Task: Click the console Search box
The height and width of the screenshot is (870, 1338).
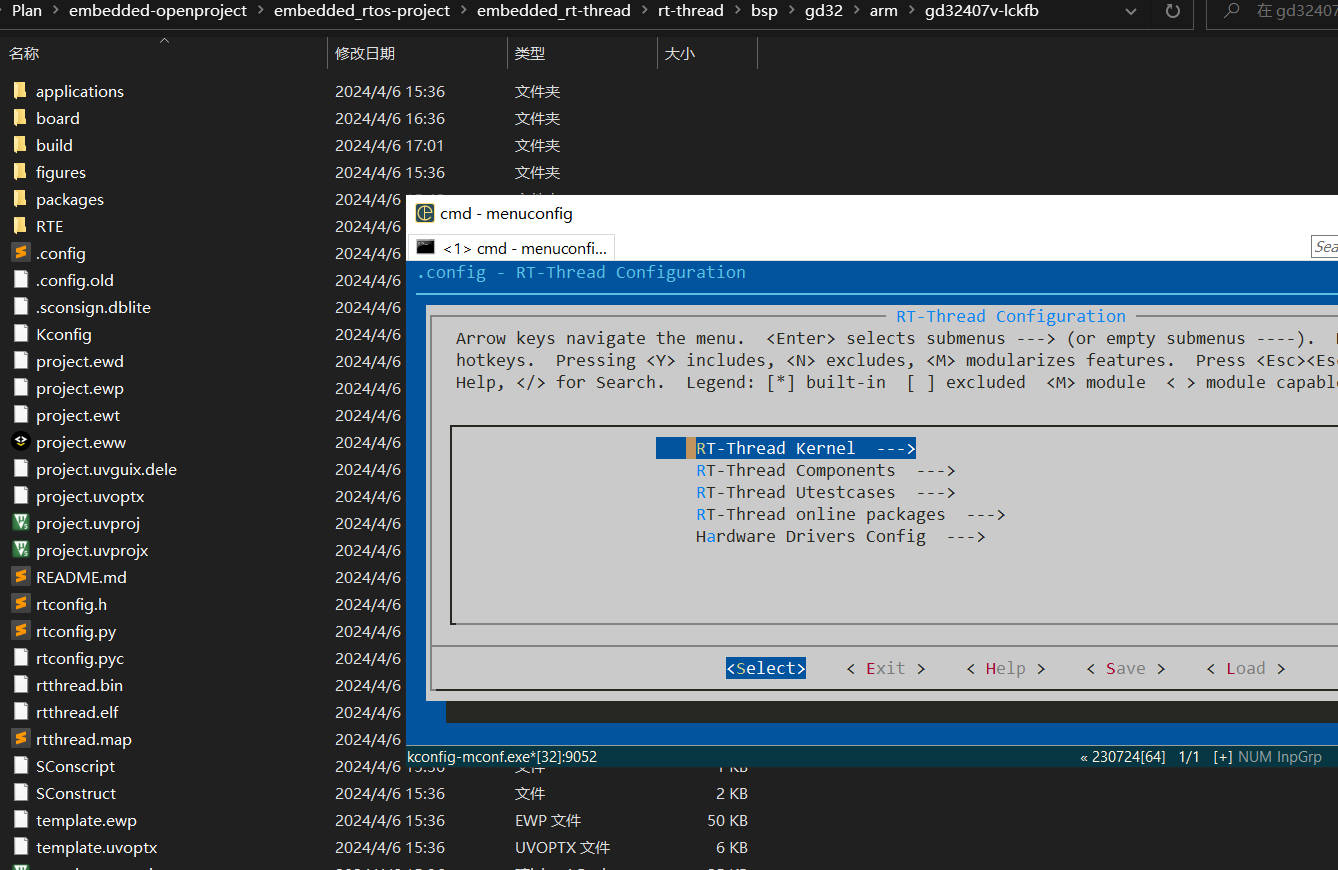Action: 1325,247
